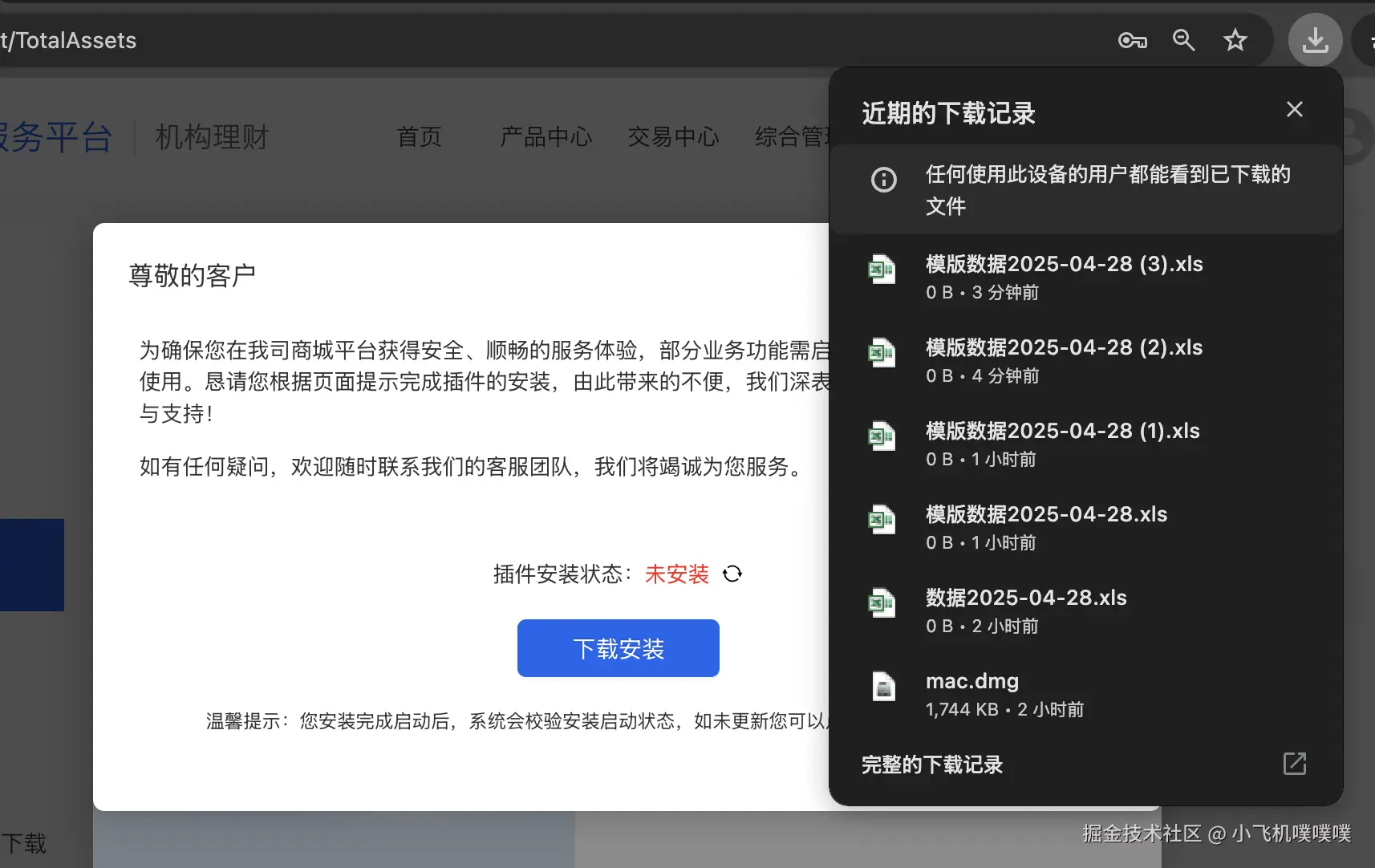Click the 机构理财 header label

(212, 136)
